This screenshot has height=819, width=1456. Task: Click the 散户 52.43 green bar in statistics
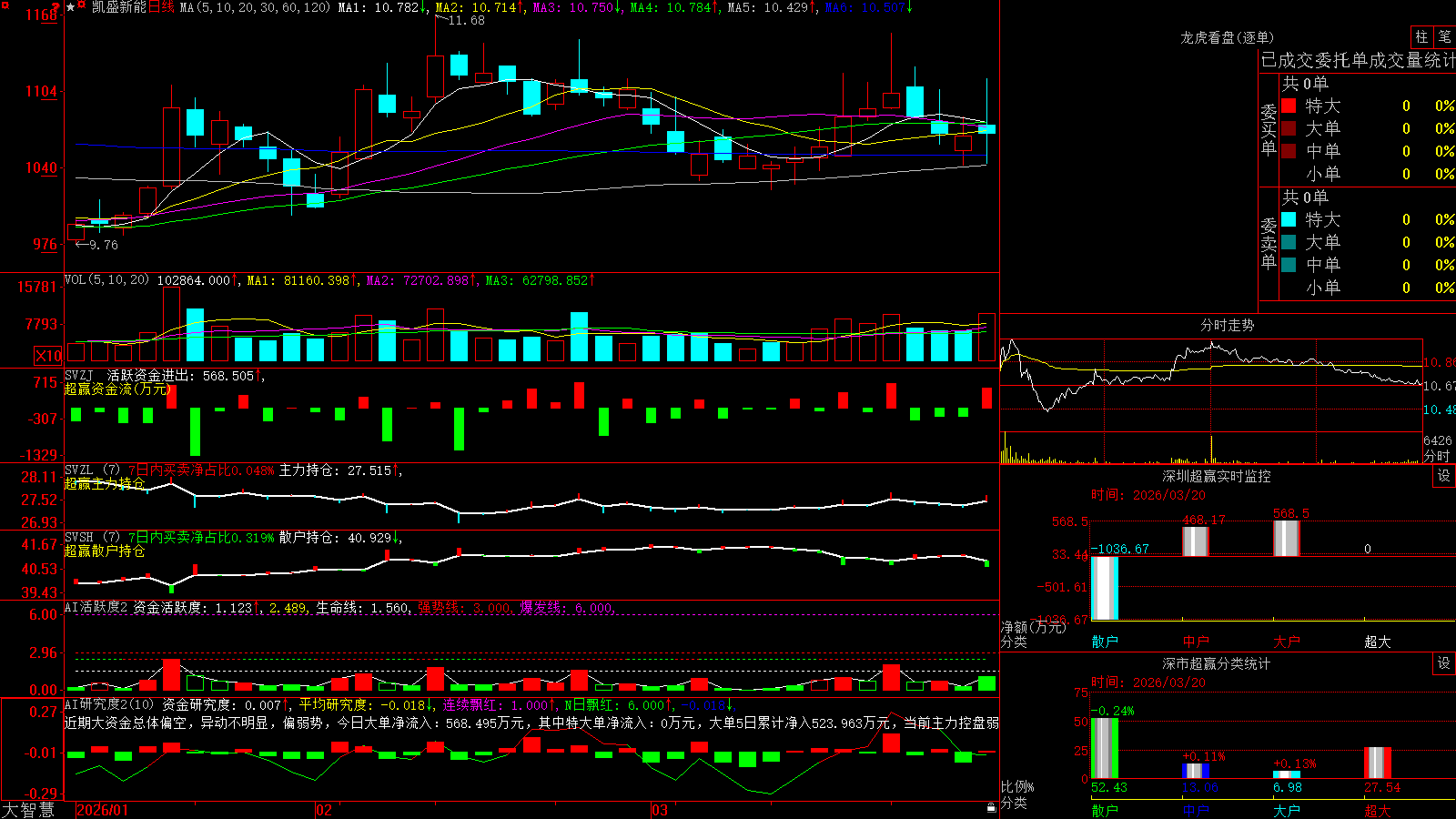point(1105,748)
